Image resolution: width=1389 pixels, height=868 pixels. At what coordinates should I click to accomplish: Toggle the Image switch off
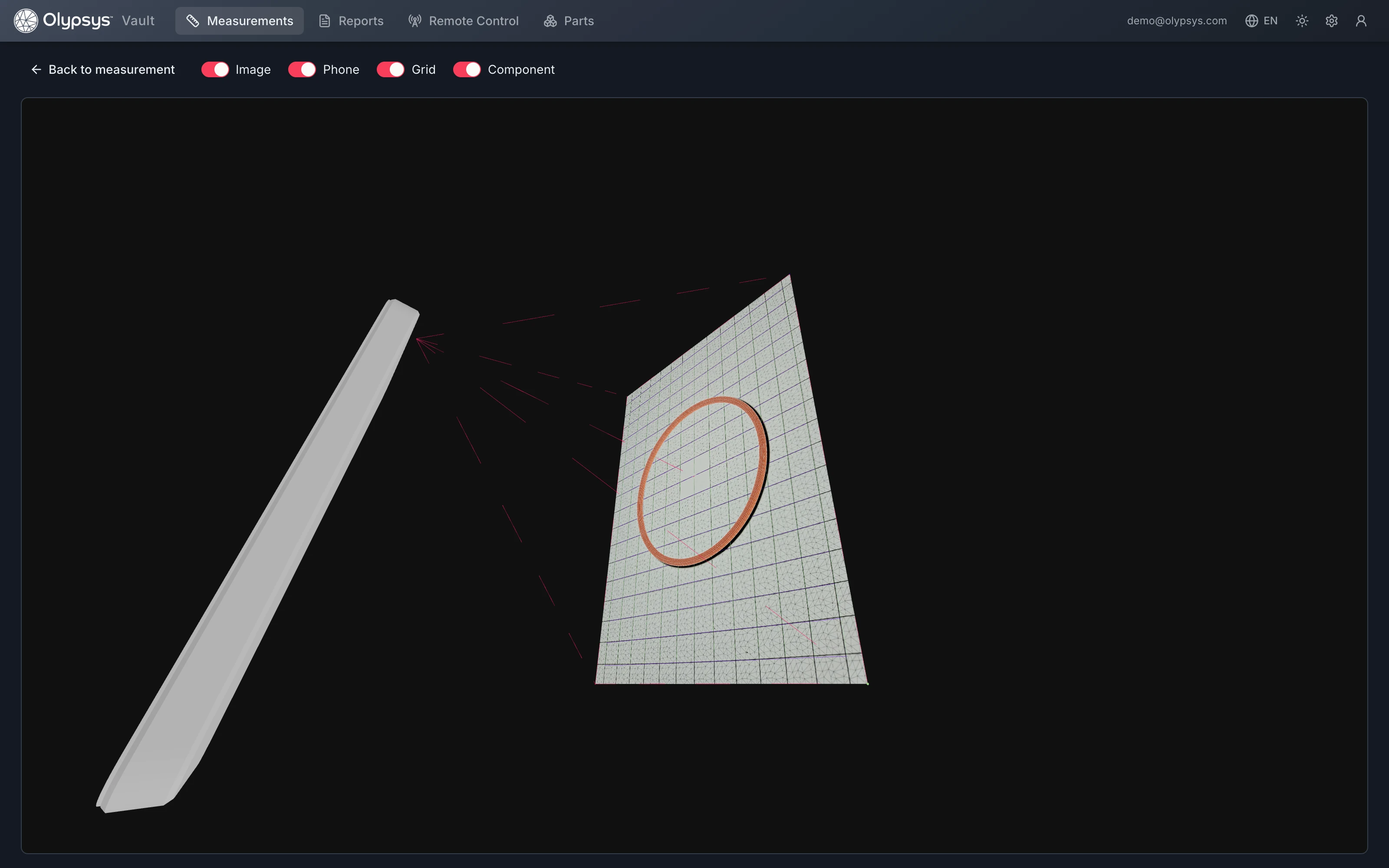pos(215,69)
